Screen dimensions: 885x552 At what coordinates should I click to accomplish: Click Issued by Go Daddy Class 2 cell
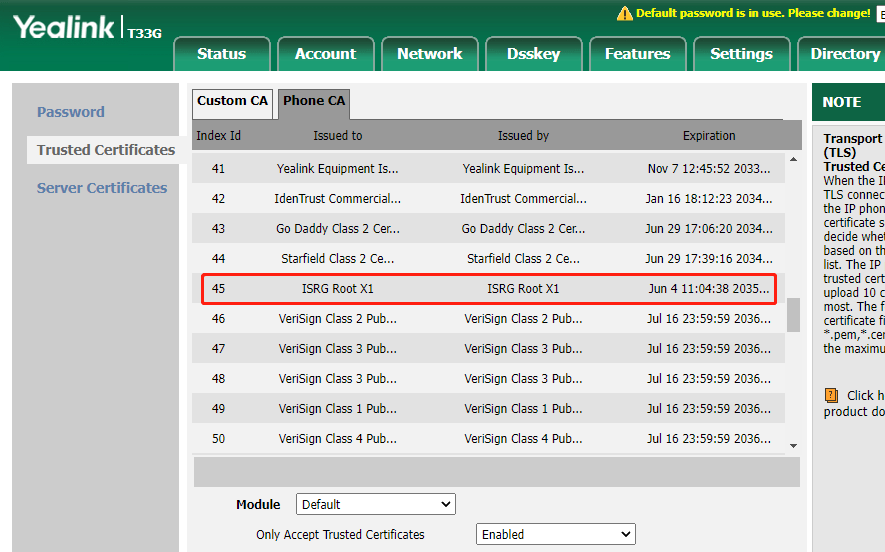pyautogui.click(x=523, y=229)
